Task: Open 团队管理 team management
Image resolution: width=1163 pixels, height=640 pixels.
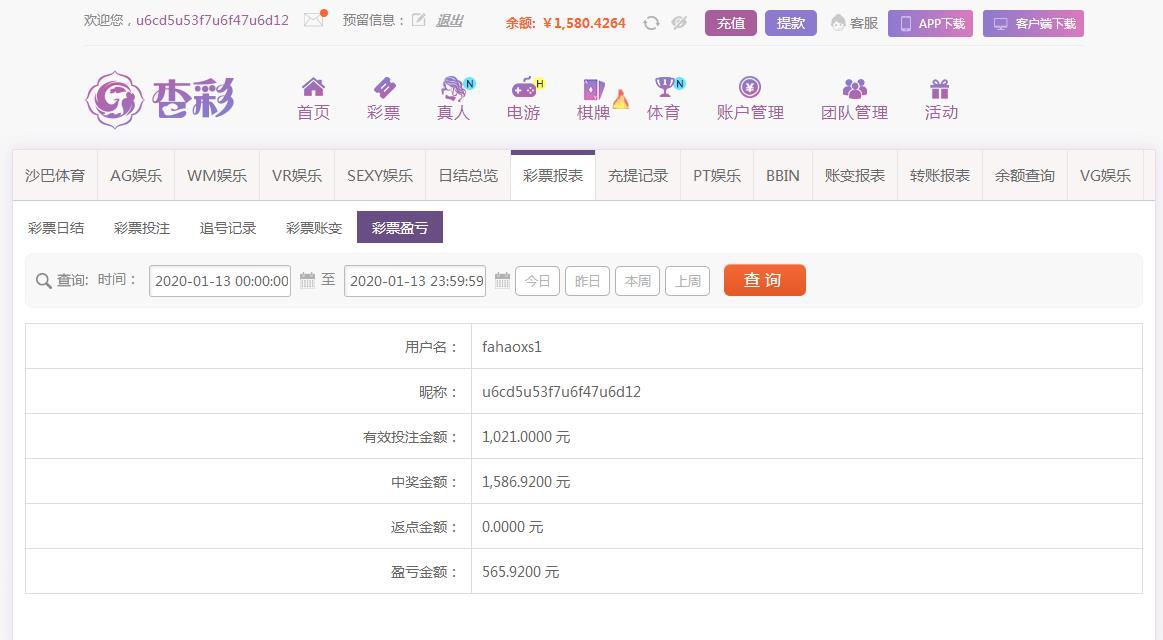Action: pyautogui.click(x=854, y=99)
